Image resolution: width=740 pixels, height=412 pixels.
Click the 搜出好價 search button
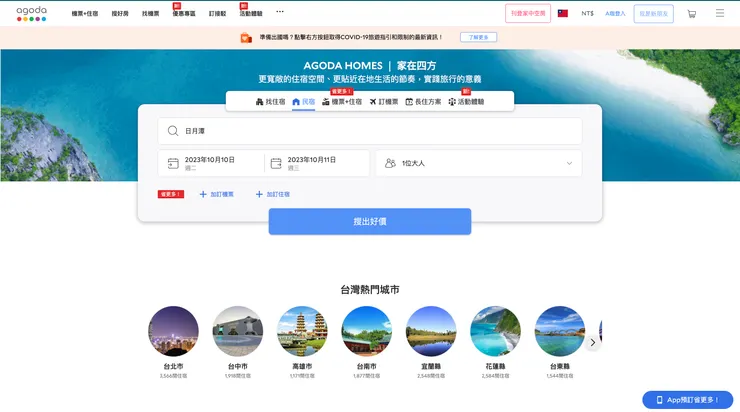370,221
